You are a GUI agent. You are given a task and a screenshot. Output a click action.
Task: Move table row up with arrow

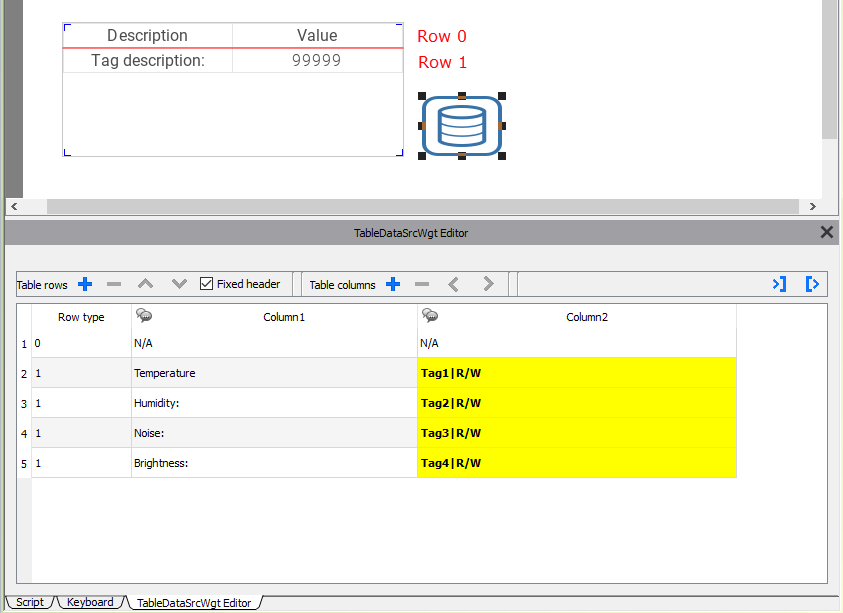click(146, 285)
